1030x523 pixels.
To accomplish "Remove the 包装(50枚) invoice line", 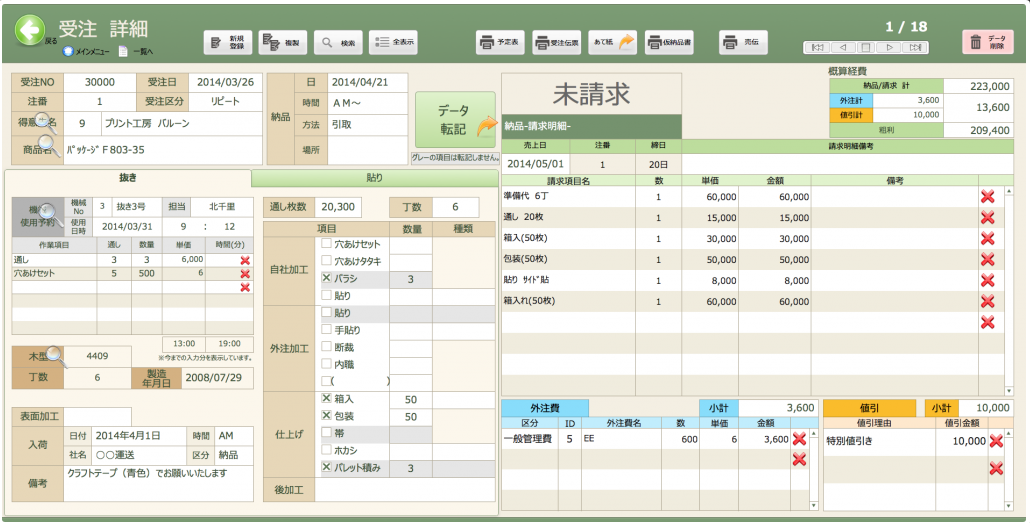I will 987,260.
